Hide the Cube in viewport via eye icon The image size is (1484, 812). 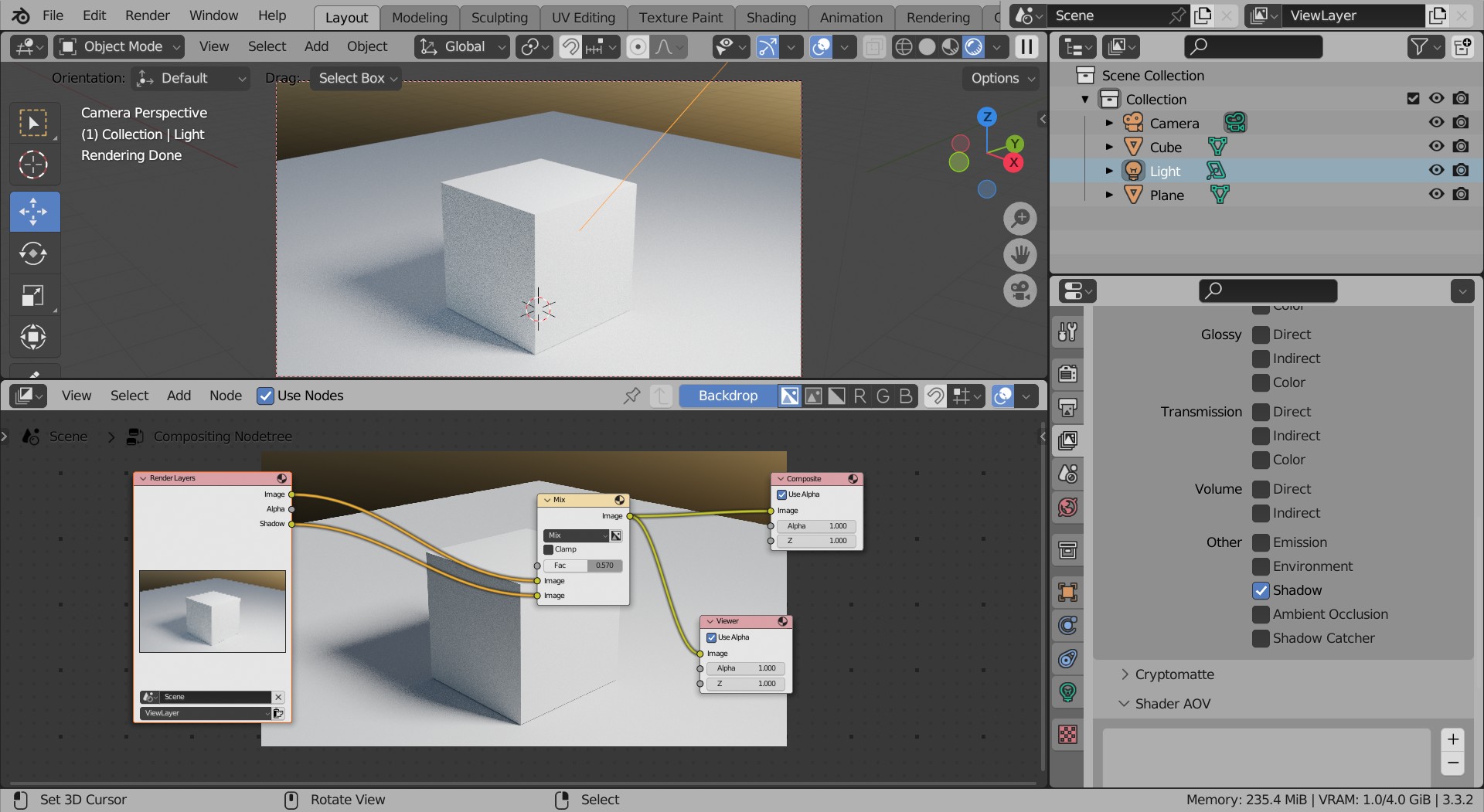(x=1436, y=147)
